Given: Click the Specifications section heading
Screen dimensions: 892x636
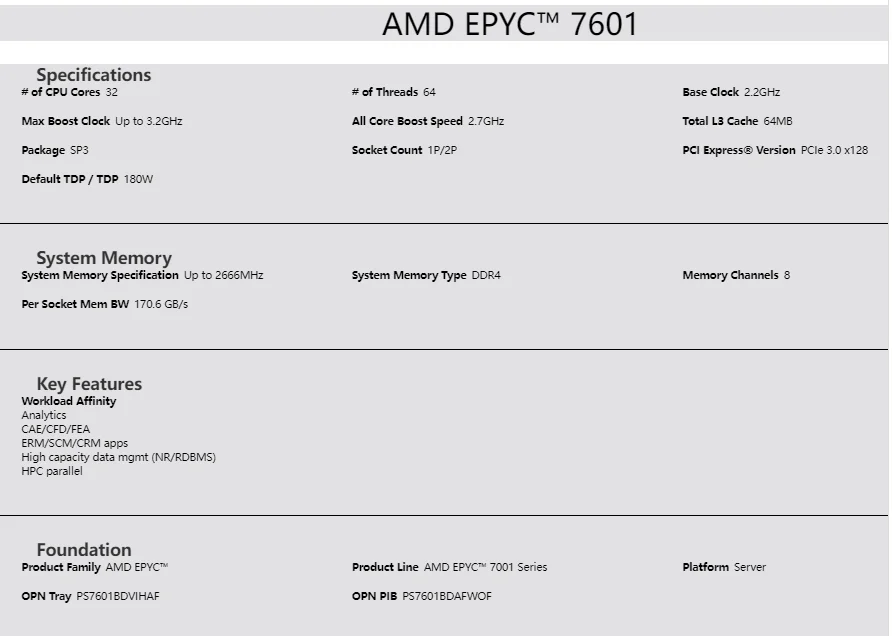Looking at the screenshot, I should pyautogui.click(x=93, y=75).
